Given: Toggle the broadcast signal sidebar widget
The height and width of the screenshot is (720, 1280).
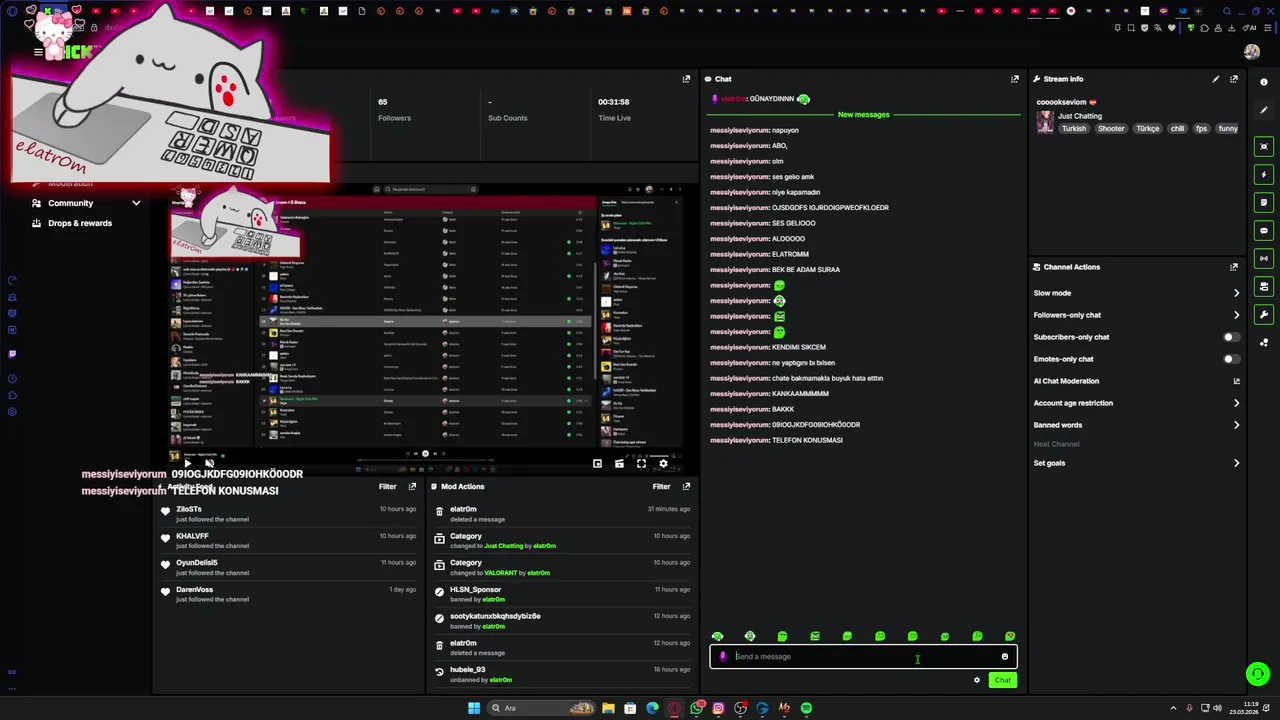Looking at the screenshot, I should [1264, 259].
